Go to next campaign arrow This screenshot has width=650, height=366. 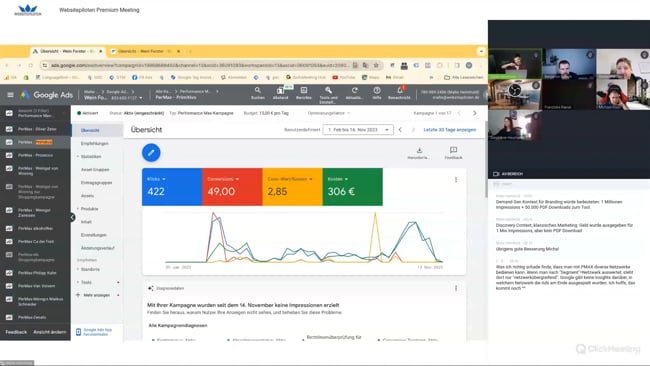475,113
